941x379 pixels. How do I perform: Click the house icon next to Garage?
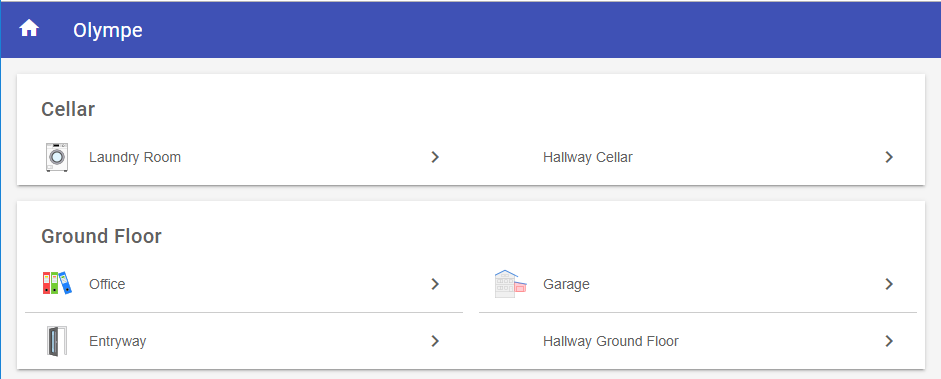(511, 284)
